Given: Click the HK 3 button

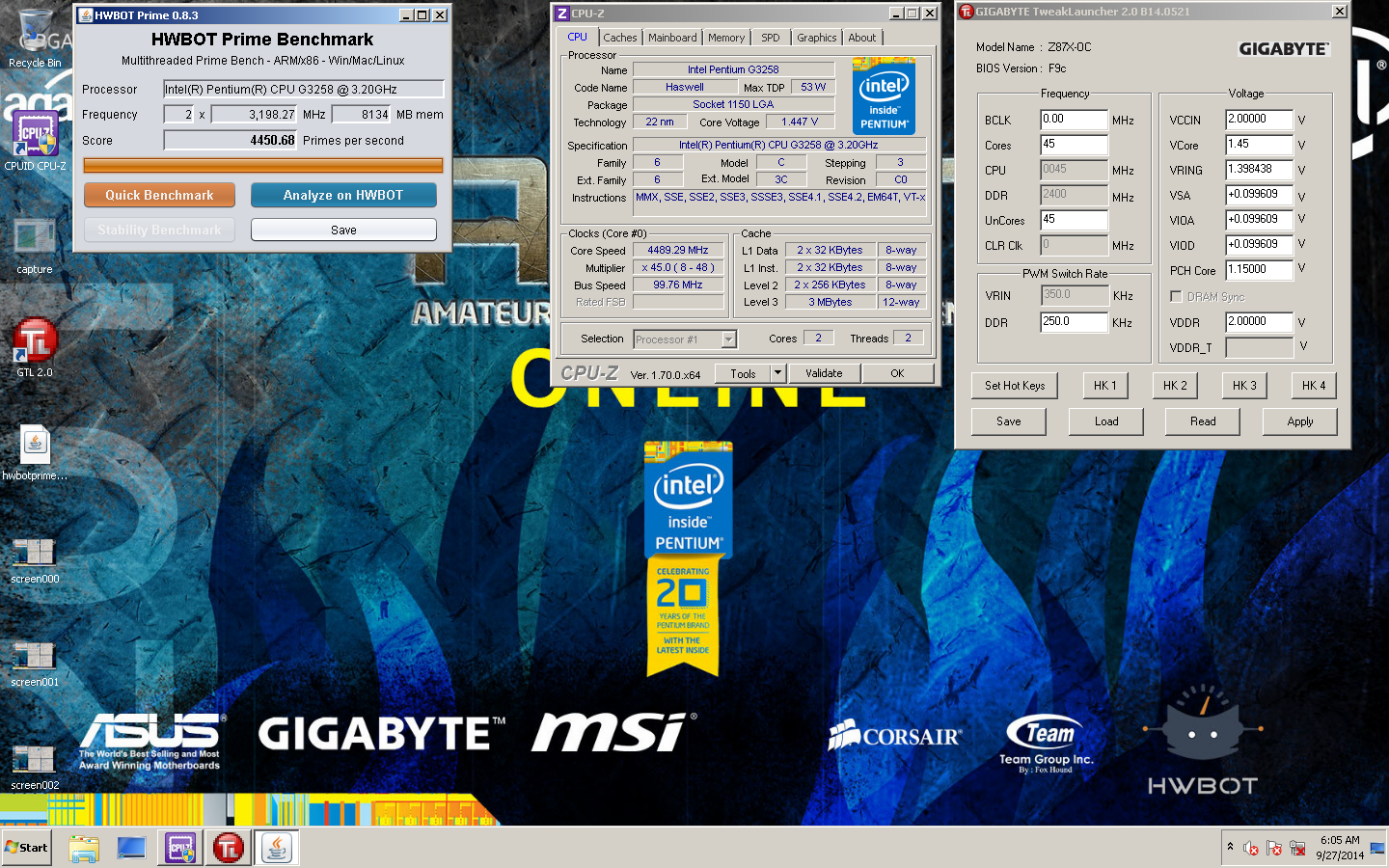Looking at the screenshot, I should (1244, 386).
